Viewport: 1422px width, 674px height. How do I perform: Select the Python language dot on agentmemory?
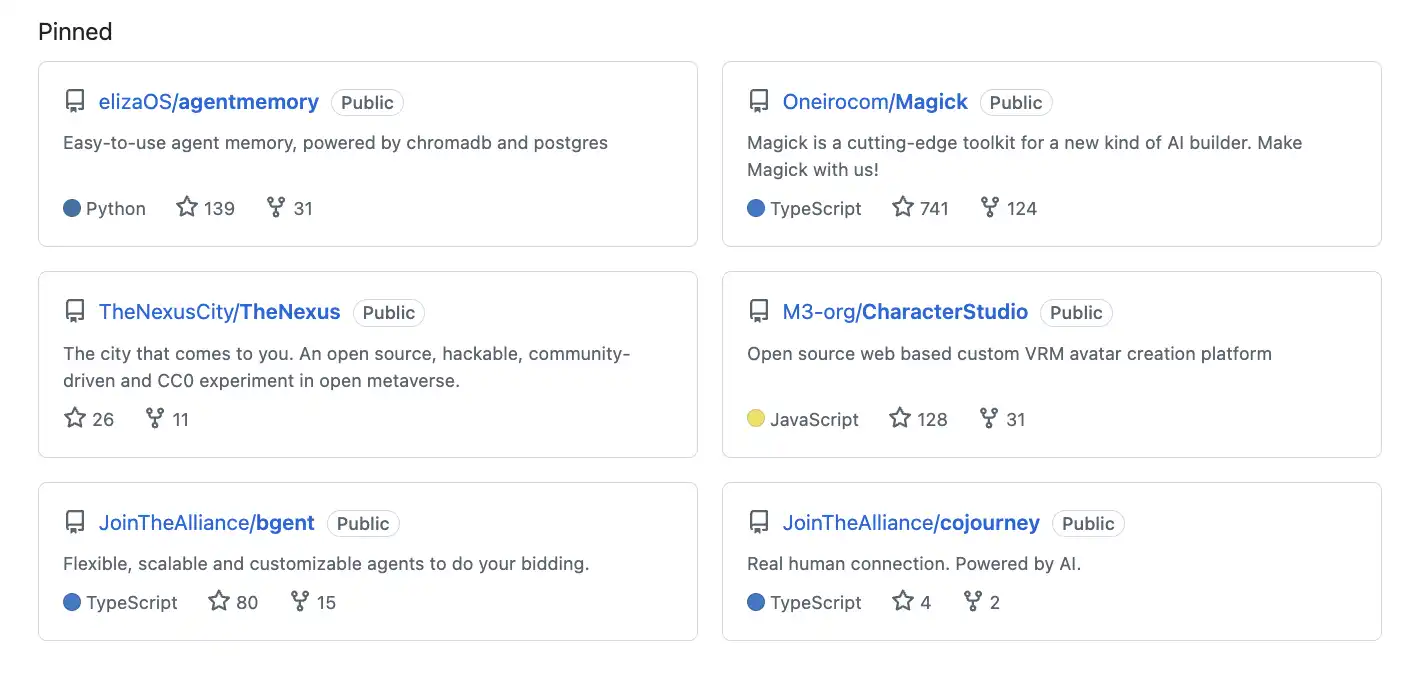[x=69, y=208]
